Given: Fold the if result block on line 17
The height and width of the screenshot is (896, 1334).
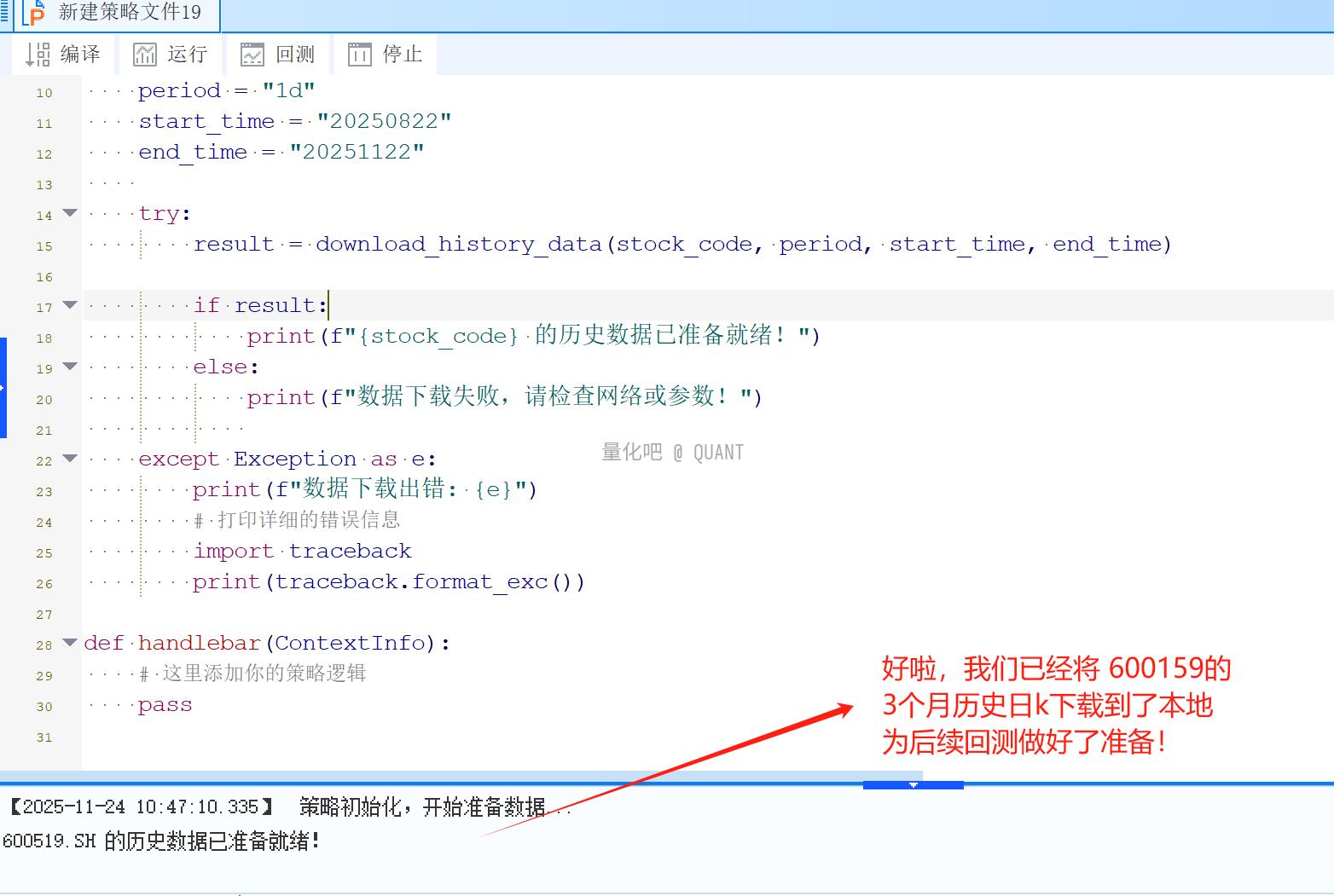Looking at the screenshot, I should tap(70, 305).
